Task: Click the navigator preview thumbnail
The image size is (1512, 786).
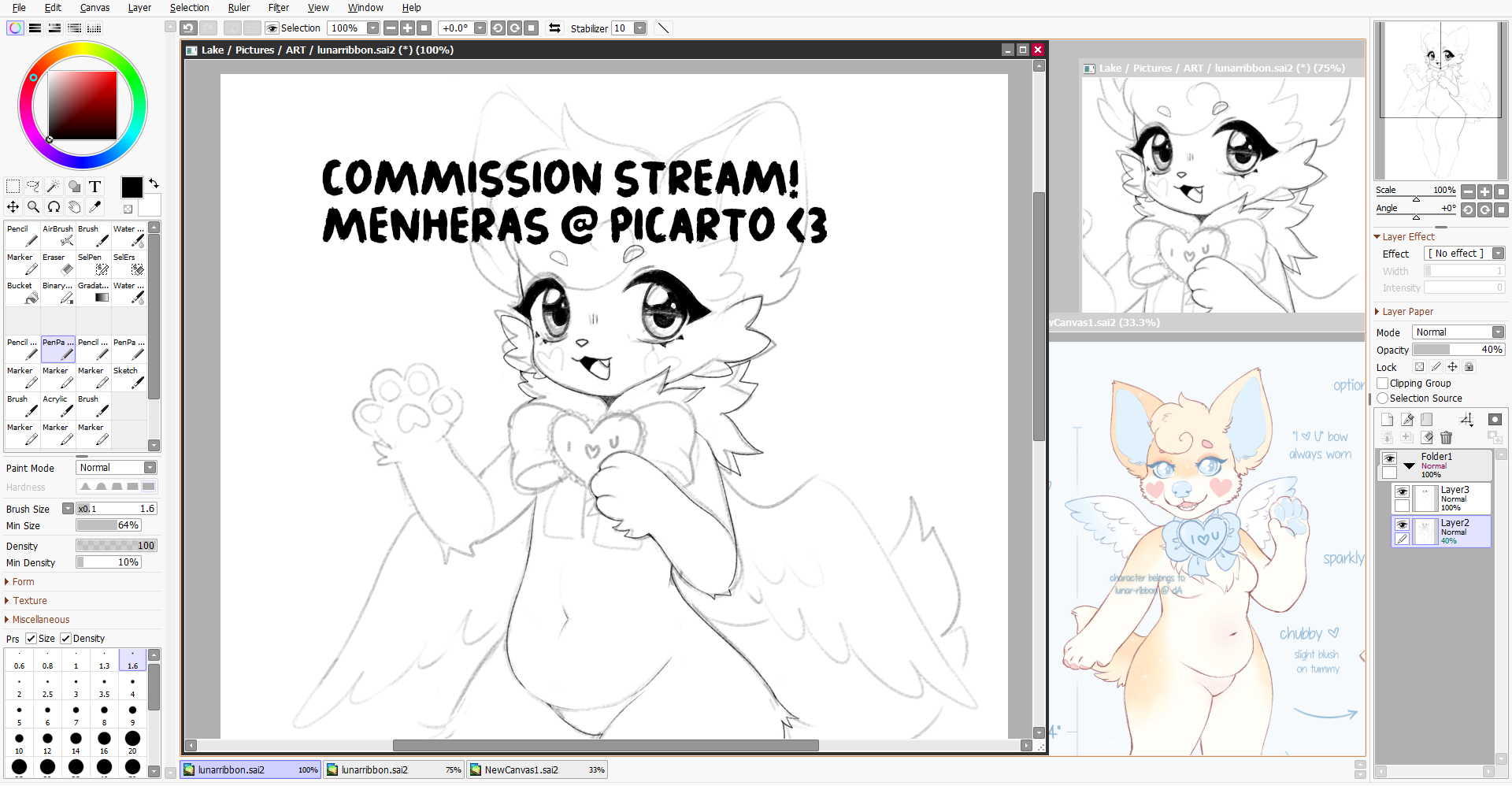Action: coord(1440,100)
